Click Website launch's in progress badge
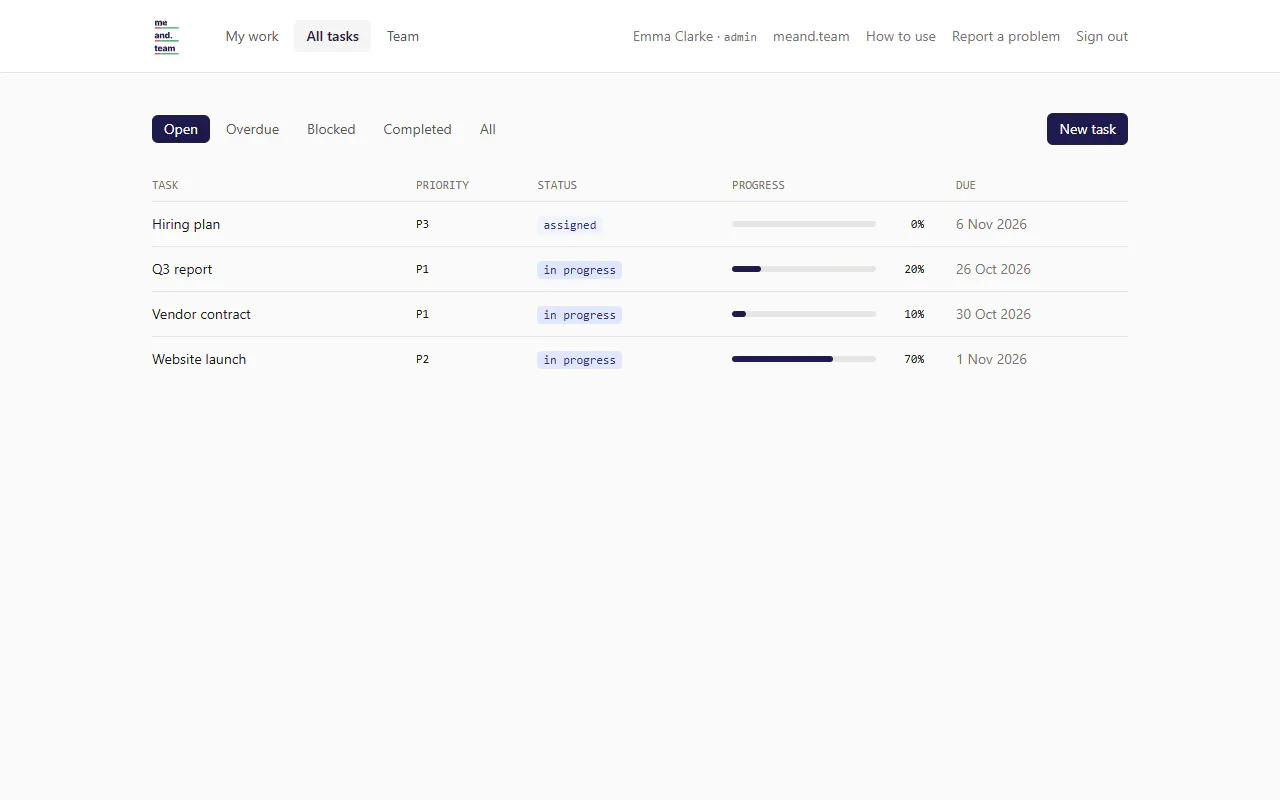 click(x=580, y=360)
